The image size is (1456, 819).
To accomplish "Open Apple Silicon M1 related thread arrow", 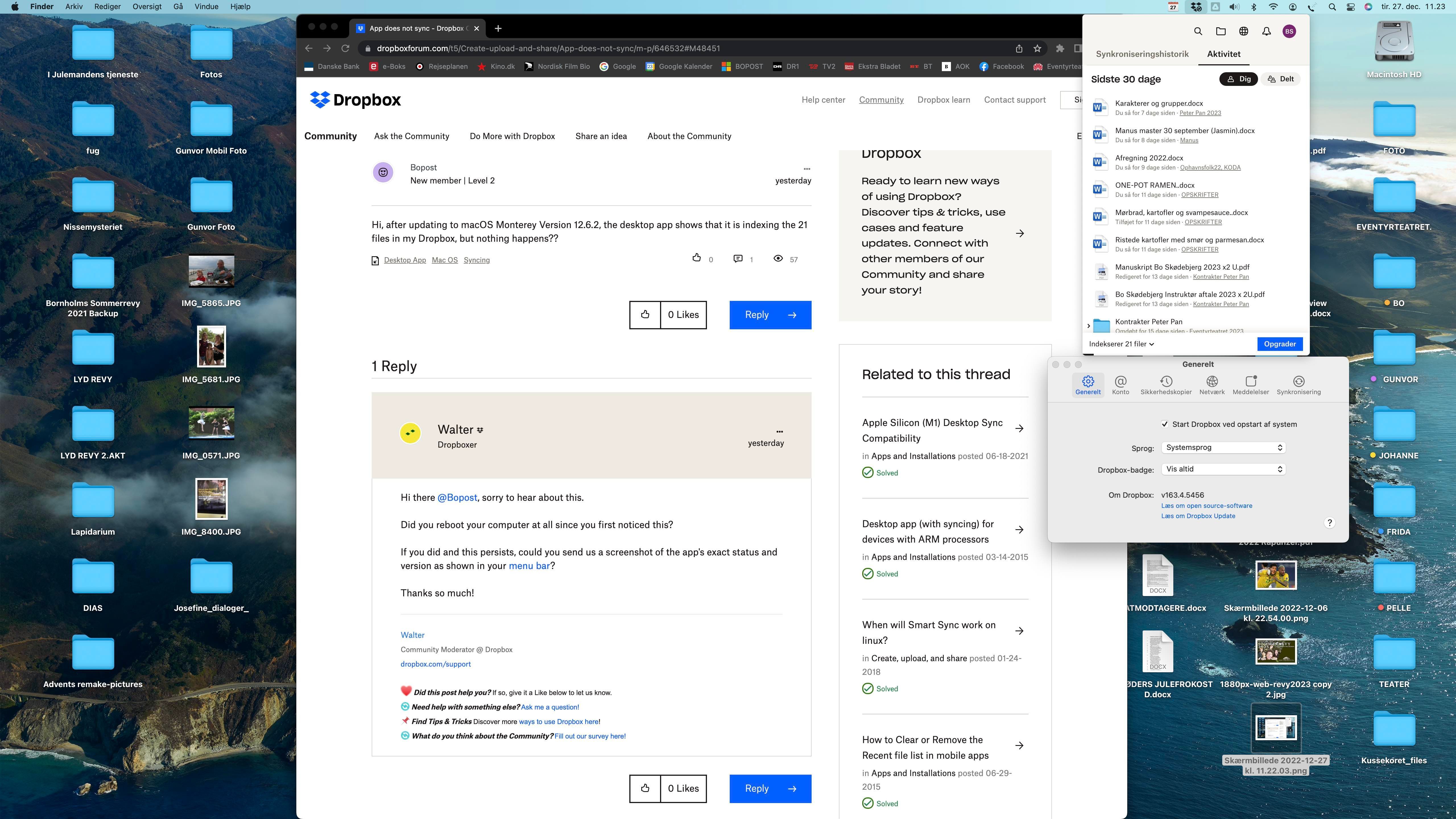I will 1019,429.
